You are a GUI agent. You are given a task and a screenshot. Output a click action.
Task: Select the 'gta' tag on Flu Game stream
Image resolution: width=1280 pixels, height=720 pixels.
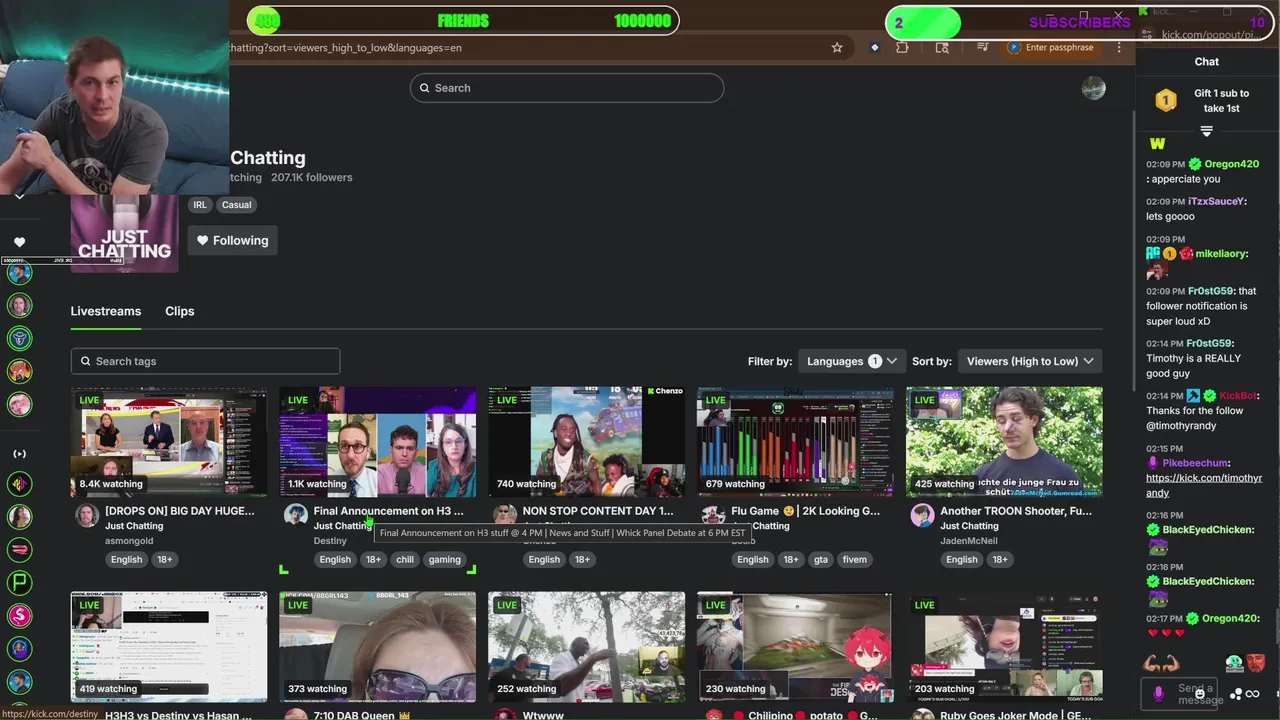click(x=821, y=560)
